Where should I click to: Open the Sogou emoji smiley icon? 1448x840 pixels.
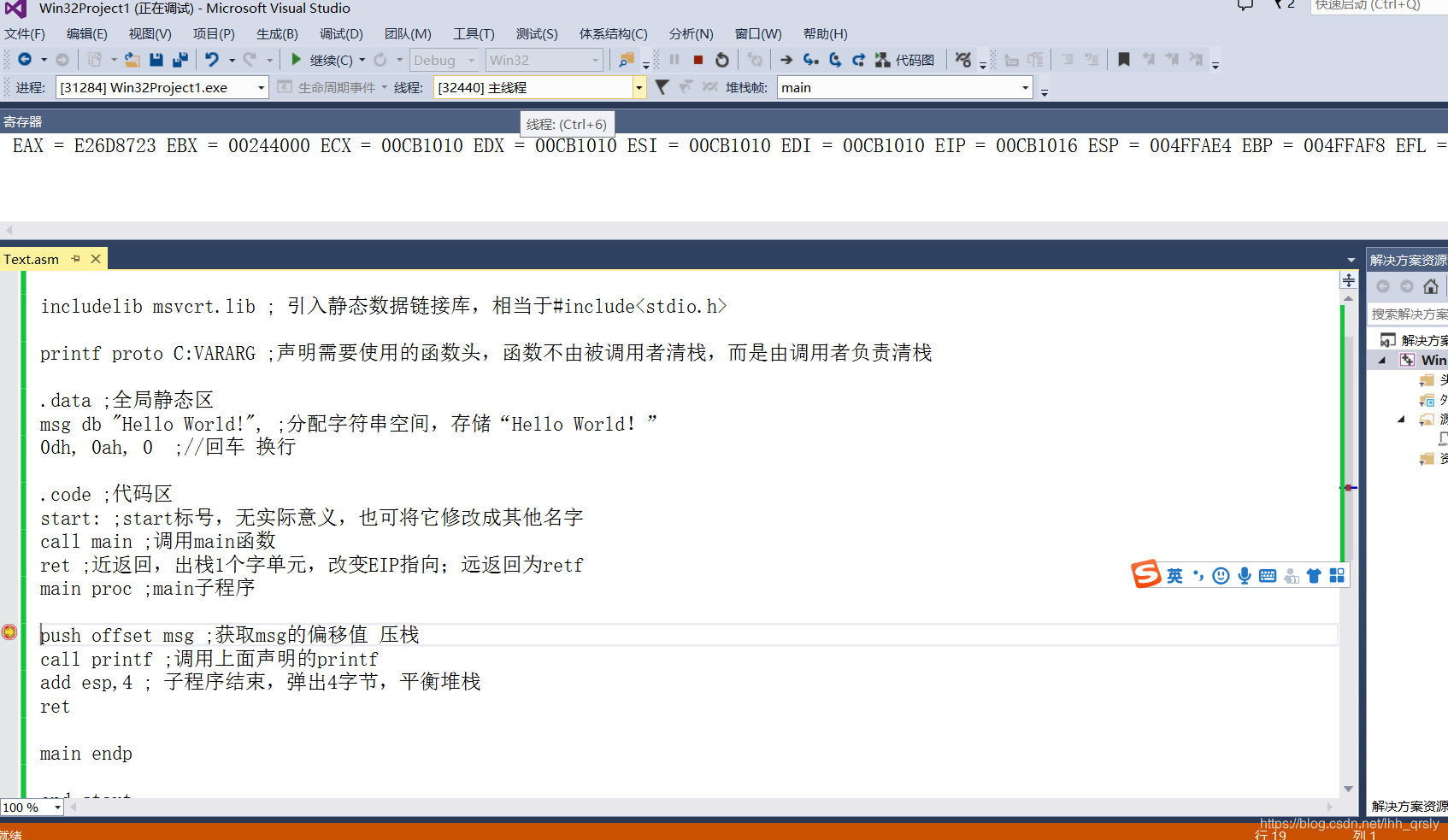[x=1221, y=576]
